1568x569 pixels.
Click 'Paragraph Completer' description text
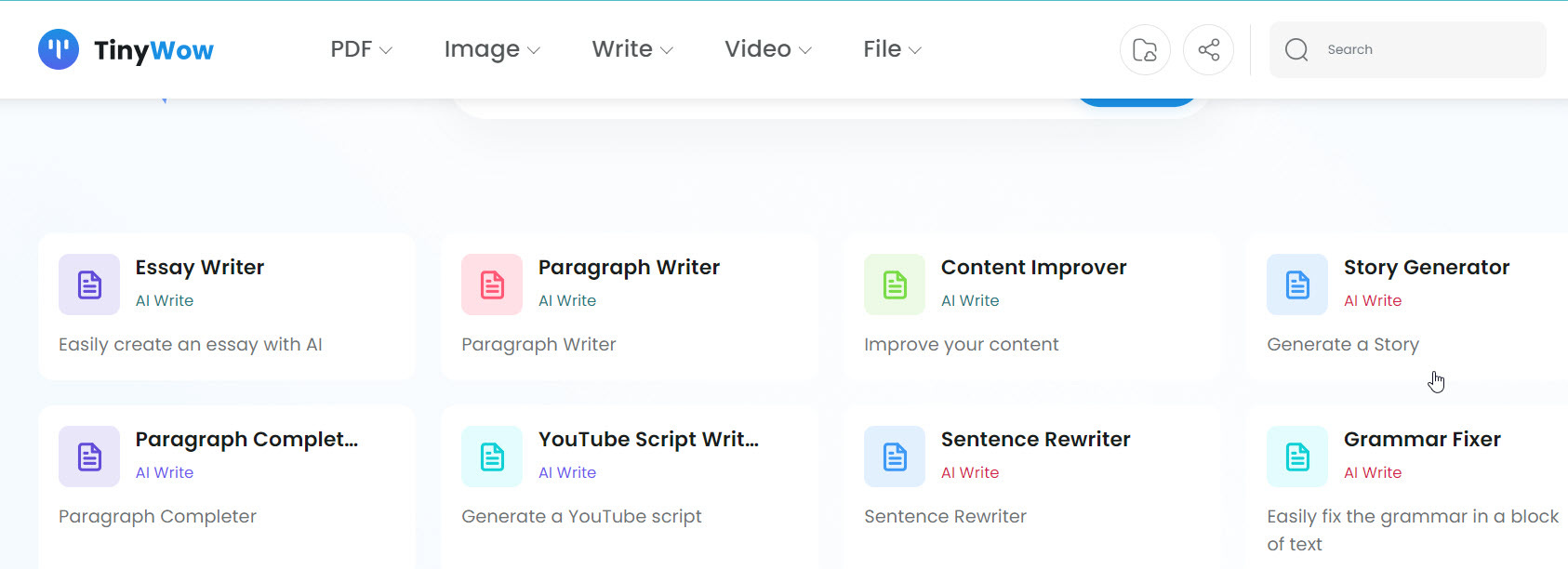tap(157, 517)
